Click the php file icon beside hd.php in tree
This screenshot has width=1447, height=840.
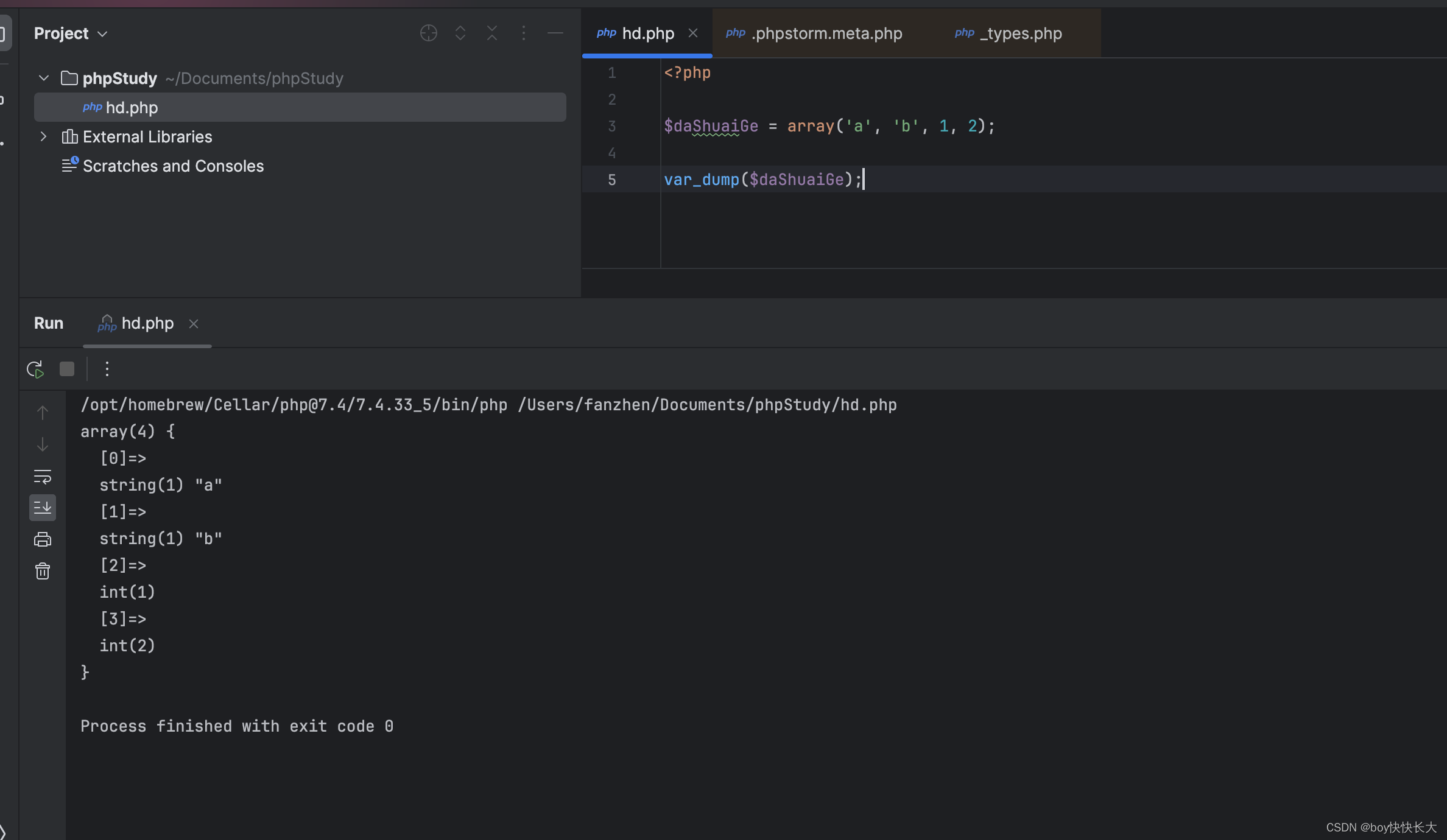pyautogui.click(x=93, y=107)
